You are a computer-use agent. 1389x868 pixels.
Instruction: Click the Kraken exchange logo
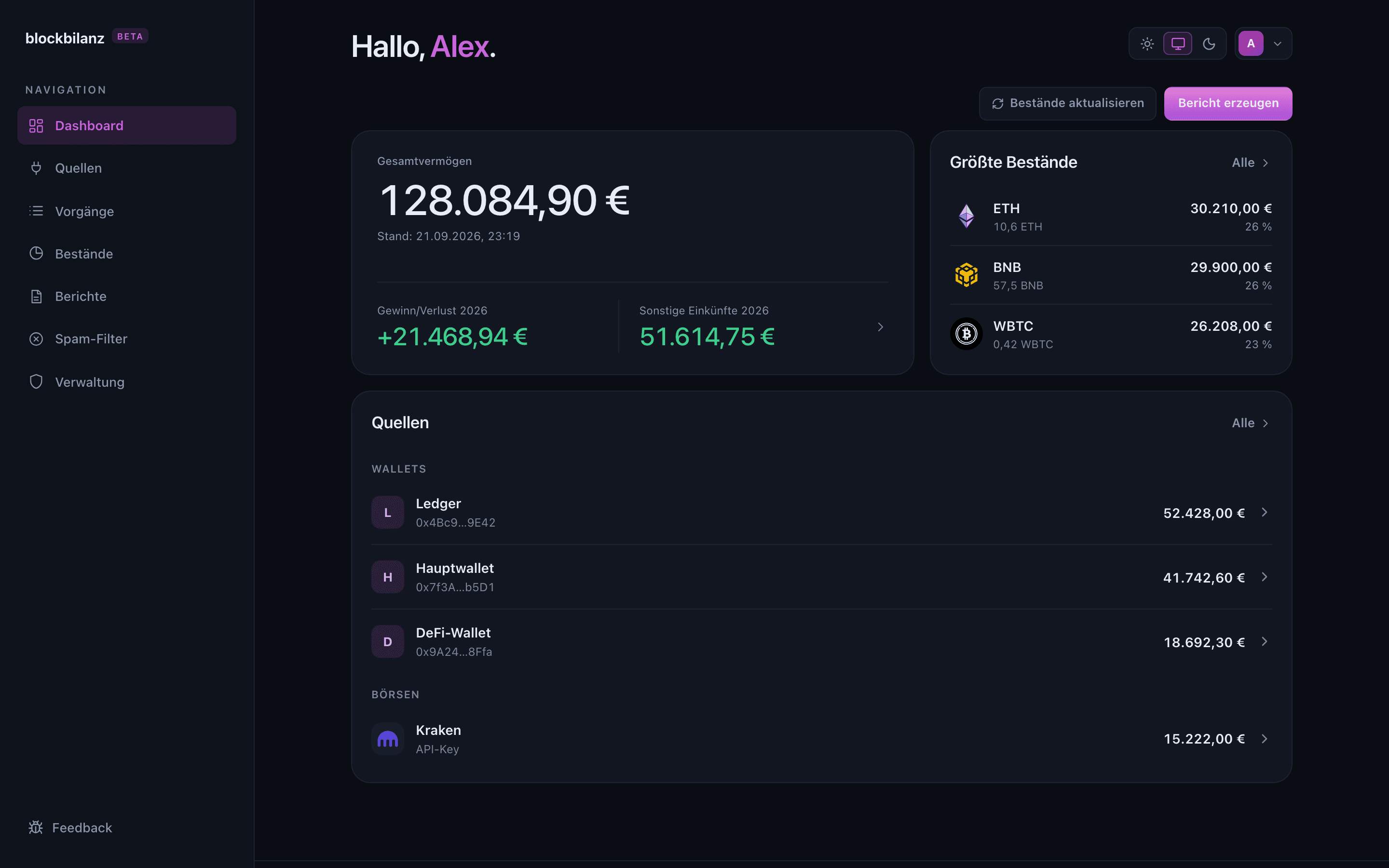(387, 739)
